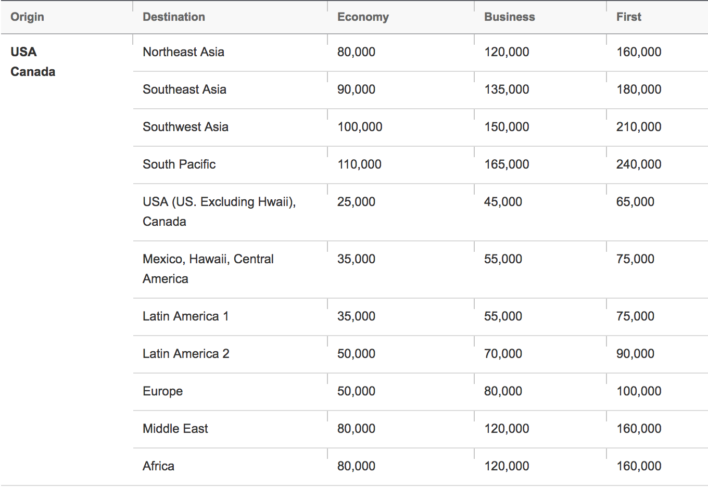Click South Pacific Economy value 110,000
The image size is (708, 487).
(x=359, y=164)
